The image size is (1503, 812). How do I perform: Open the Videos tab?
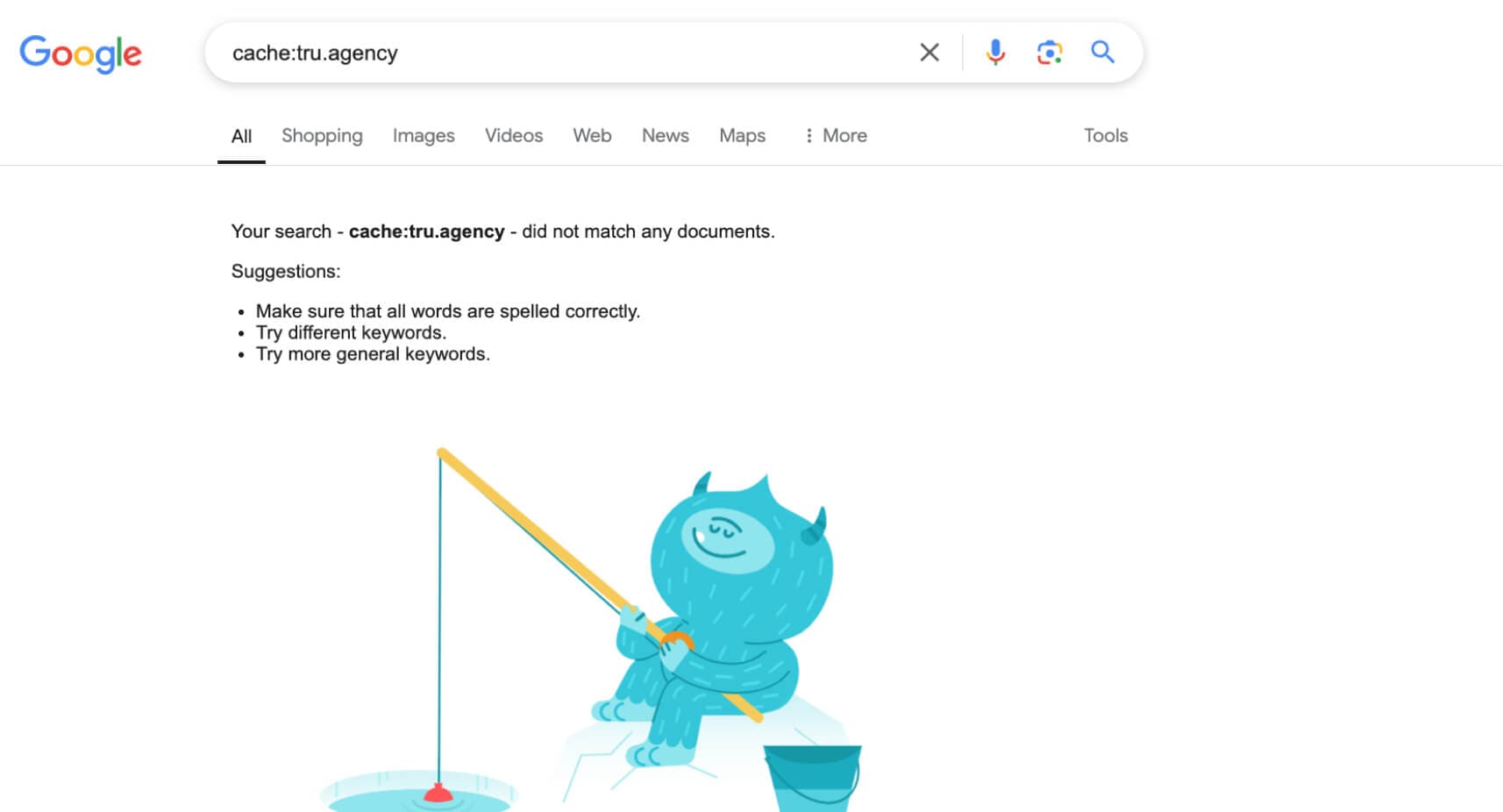tap(514, 136)
